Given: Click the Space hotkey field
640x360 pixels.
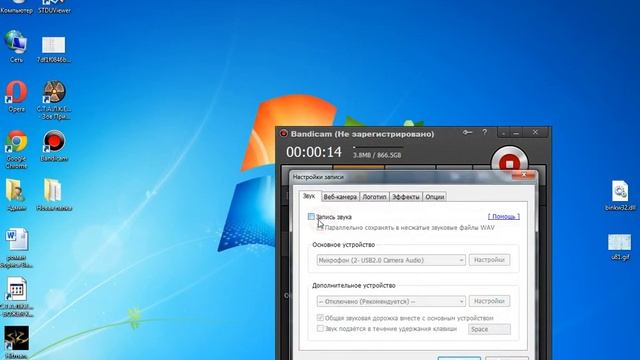Looking at the screenshot, I should click(x=489, y=329).
